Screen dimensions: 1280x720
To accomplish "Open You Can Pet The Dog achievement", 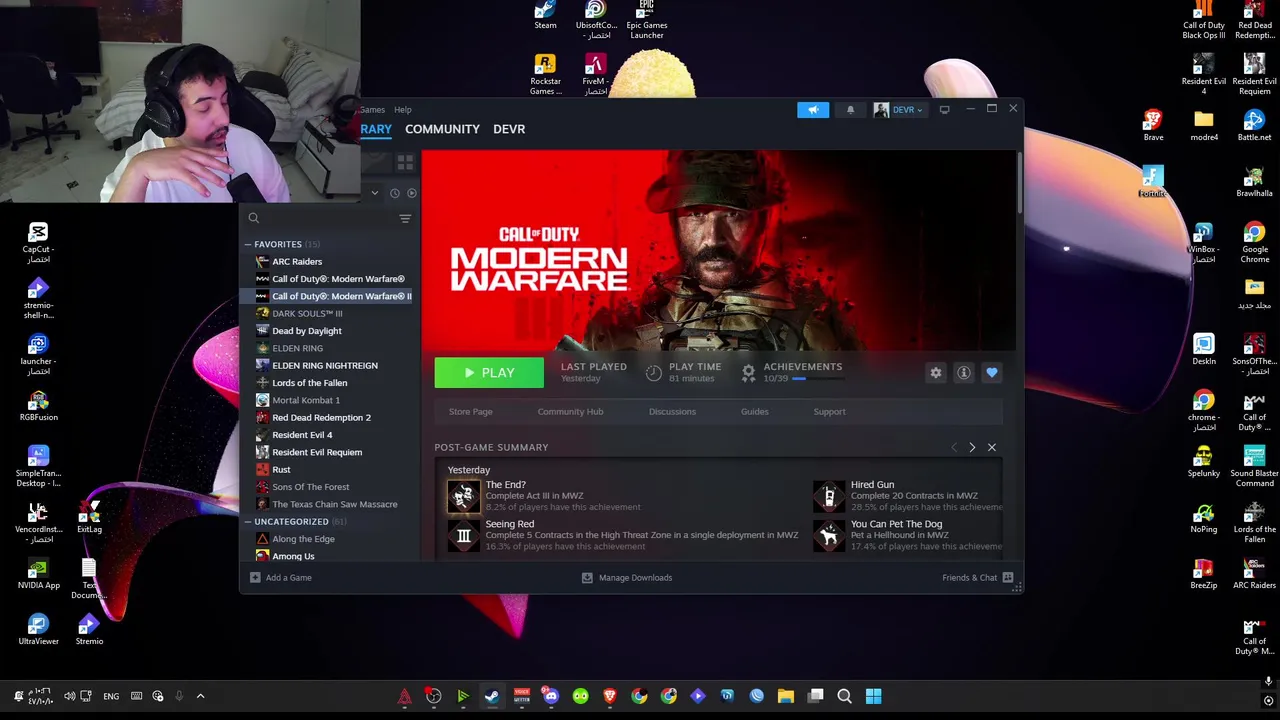I will (829, 535).
